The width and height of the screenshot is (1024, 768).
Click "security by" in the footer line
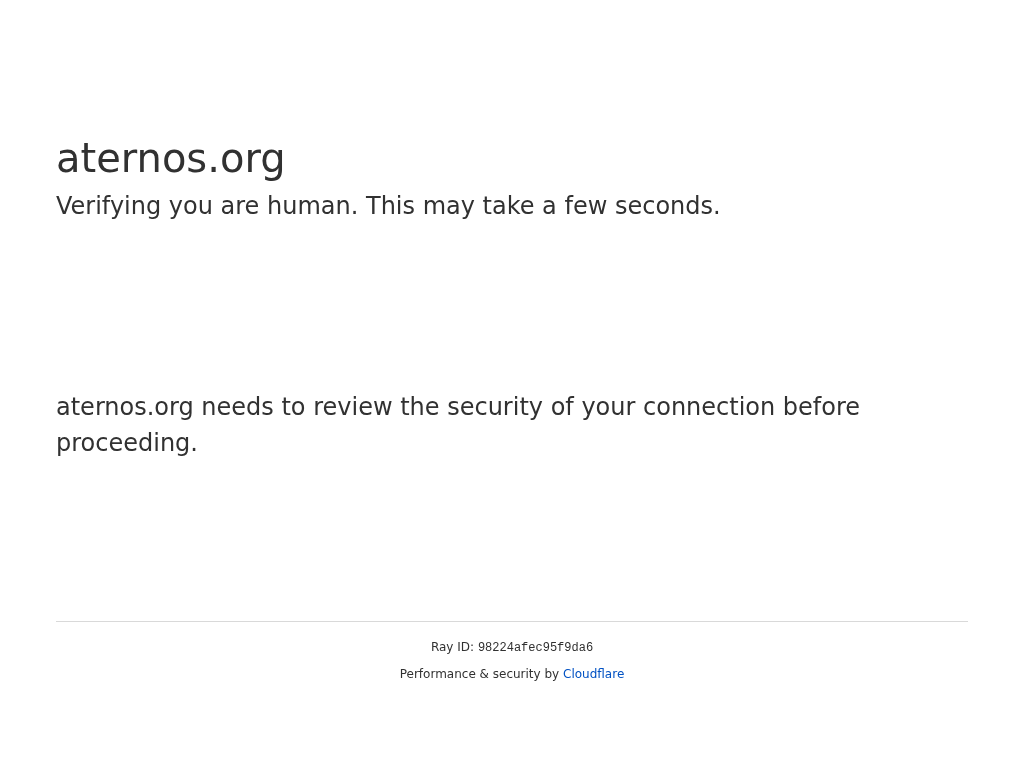(523, 674)
